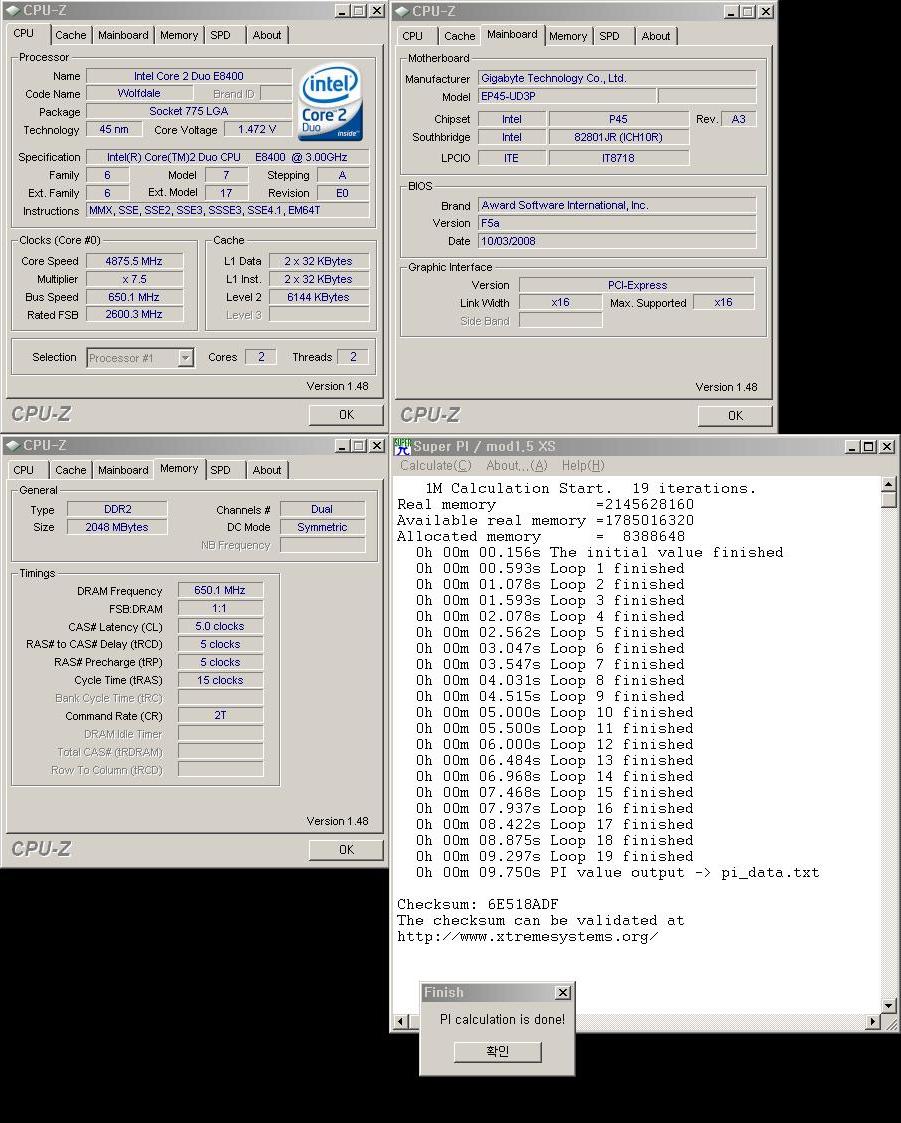
Task: Open About tab in bottom-left Memory CPU-Z window
Action: tap(266, 470)
